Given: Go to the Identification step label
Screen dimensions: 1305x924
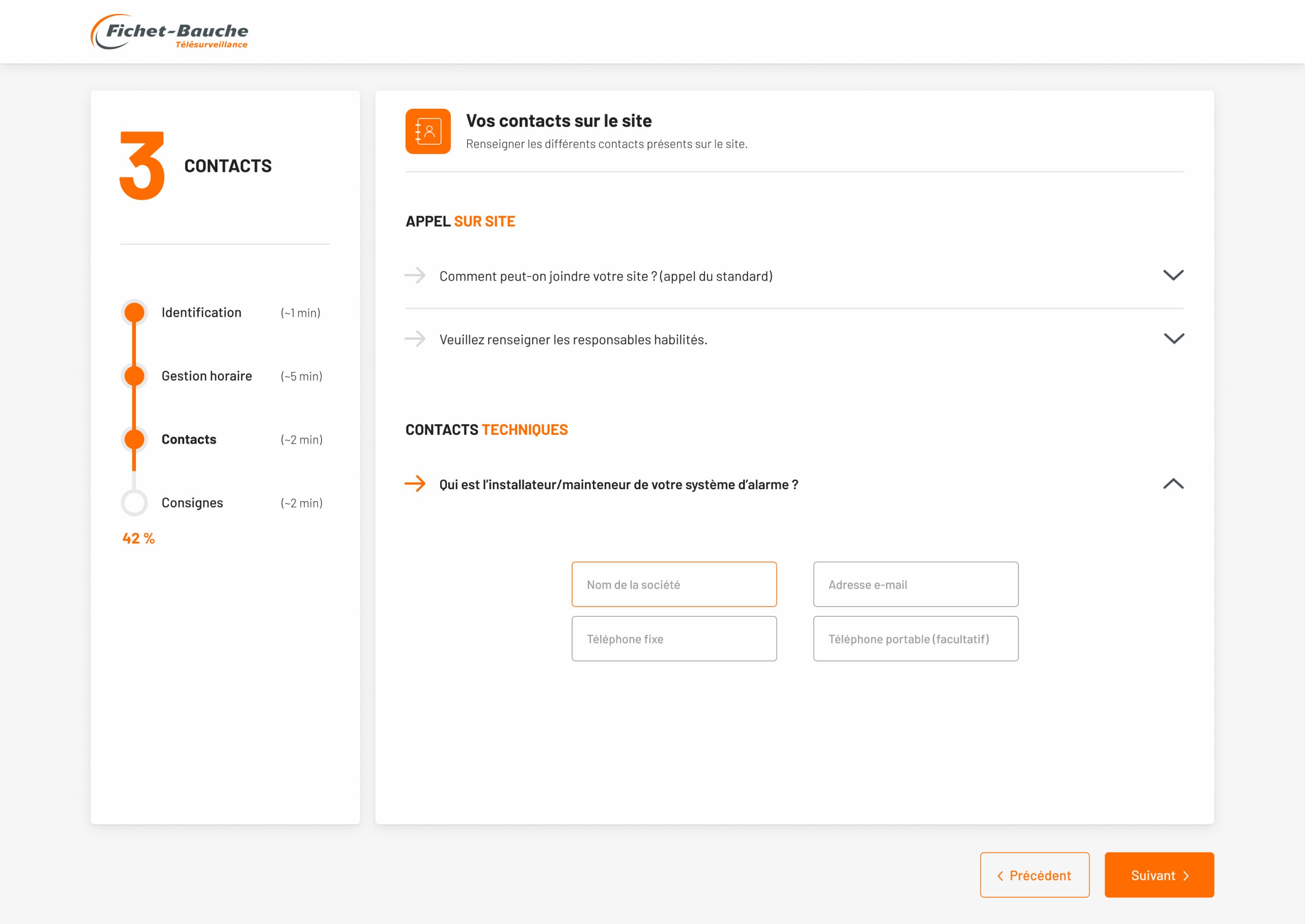Looking at the screenshot, I should (201, 313).
